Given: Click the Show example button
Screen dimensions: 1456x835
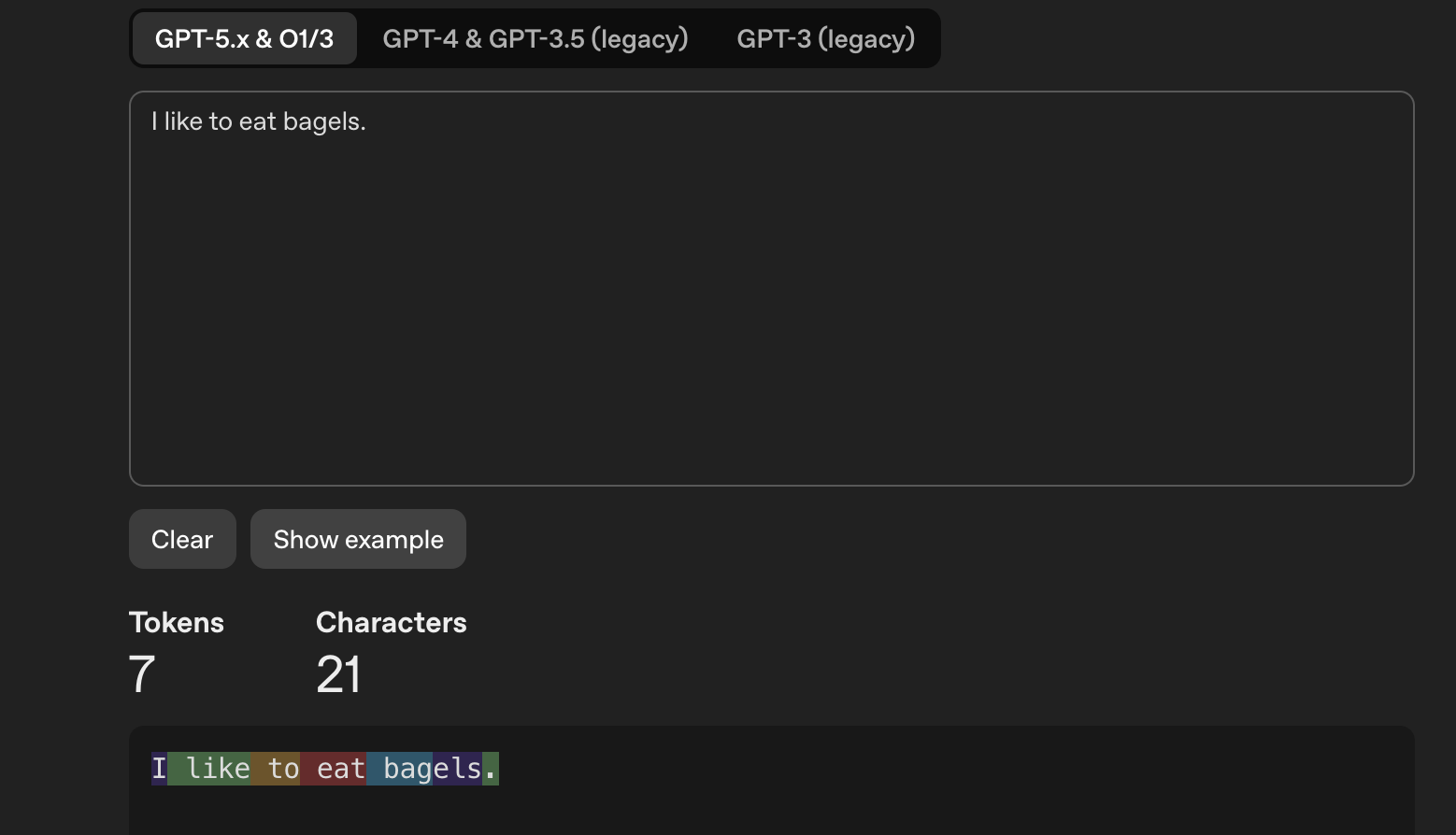Looking at the screenshot, I should coord(358,539).
